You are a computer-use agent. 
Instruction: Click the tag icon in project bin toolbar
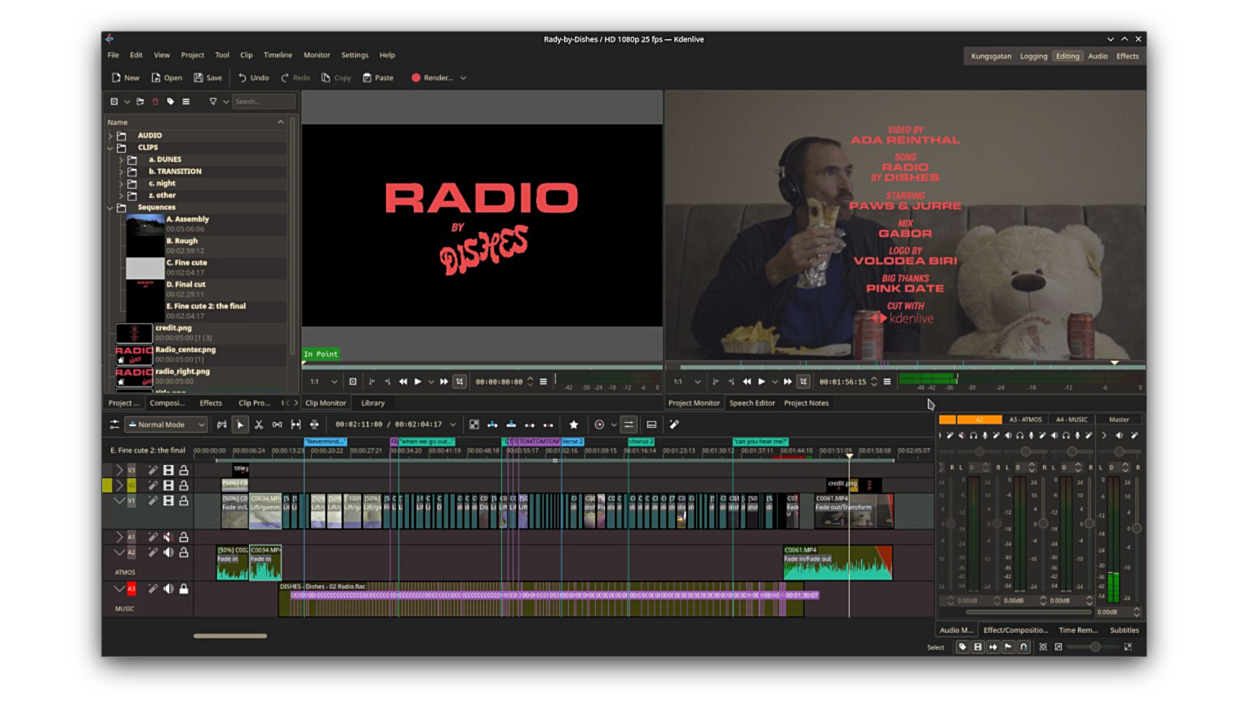tap(170, 102)
